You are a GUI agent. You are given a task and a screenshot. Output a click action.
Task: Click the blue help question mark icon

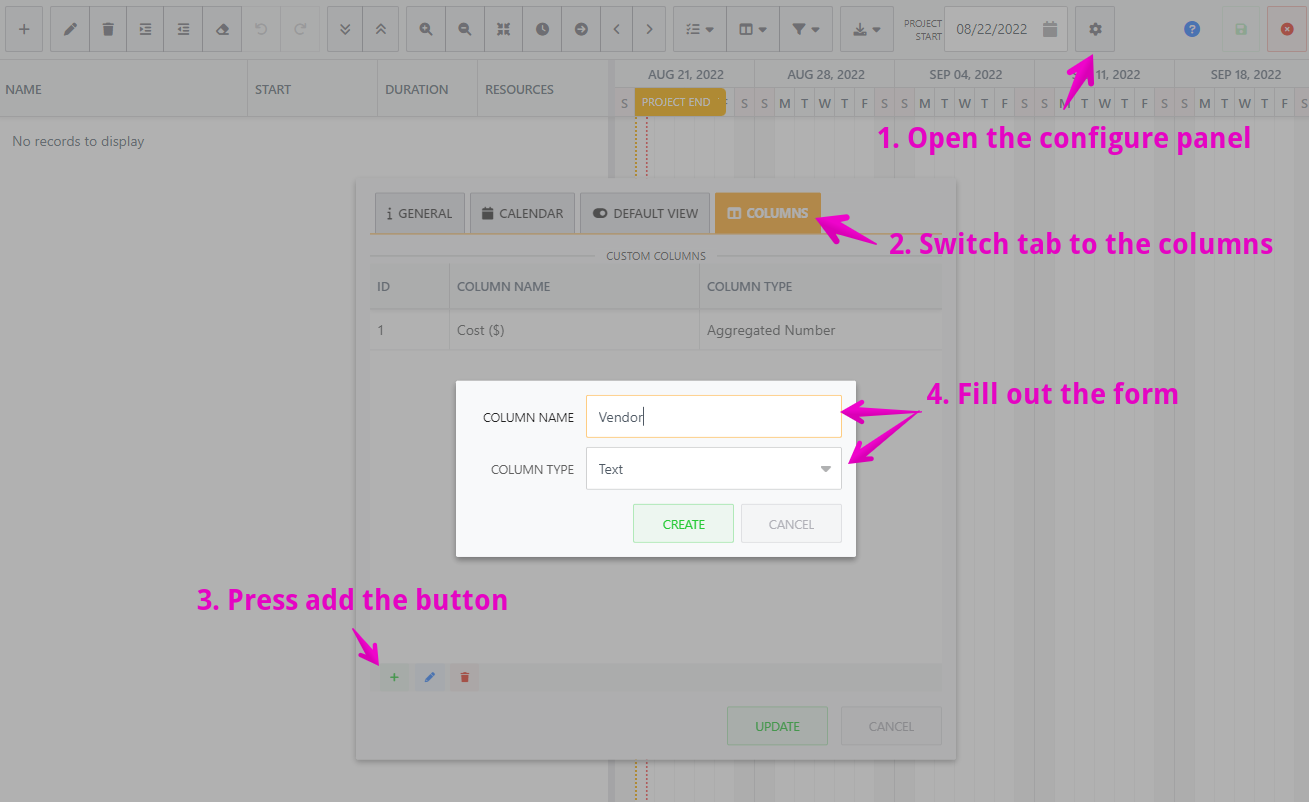(x=1191, y=29)
